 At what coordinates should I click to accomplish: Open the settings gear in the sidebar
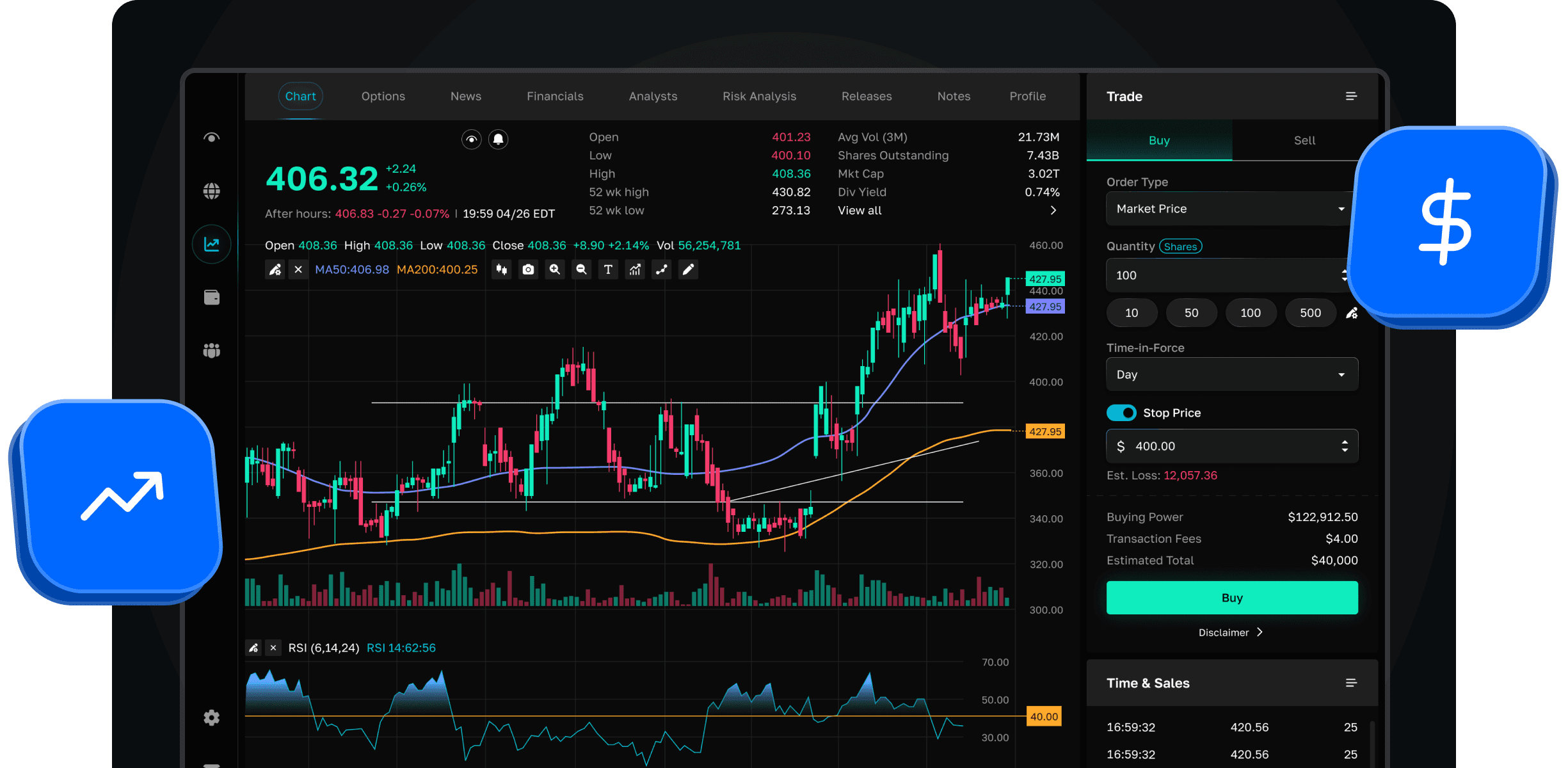coord(211,717)
